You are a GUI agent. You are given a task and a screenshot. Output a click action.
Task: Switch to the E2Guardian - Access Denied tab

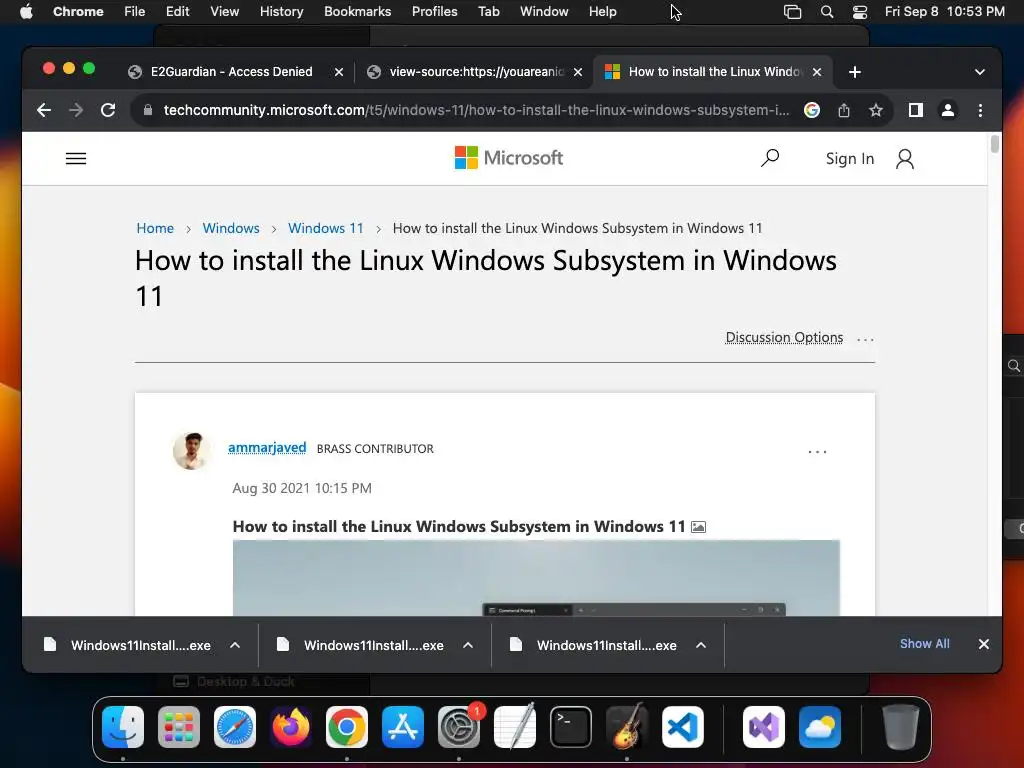(x=231, y=72)
